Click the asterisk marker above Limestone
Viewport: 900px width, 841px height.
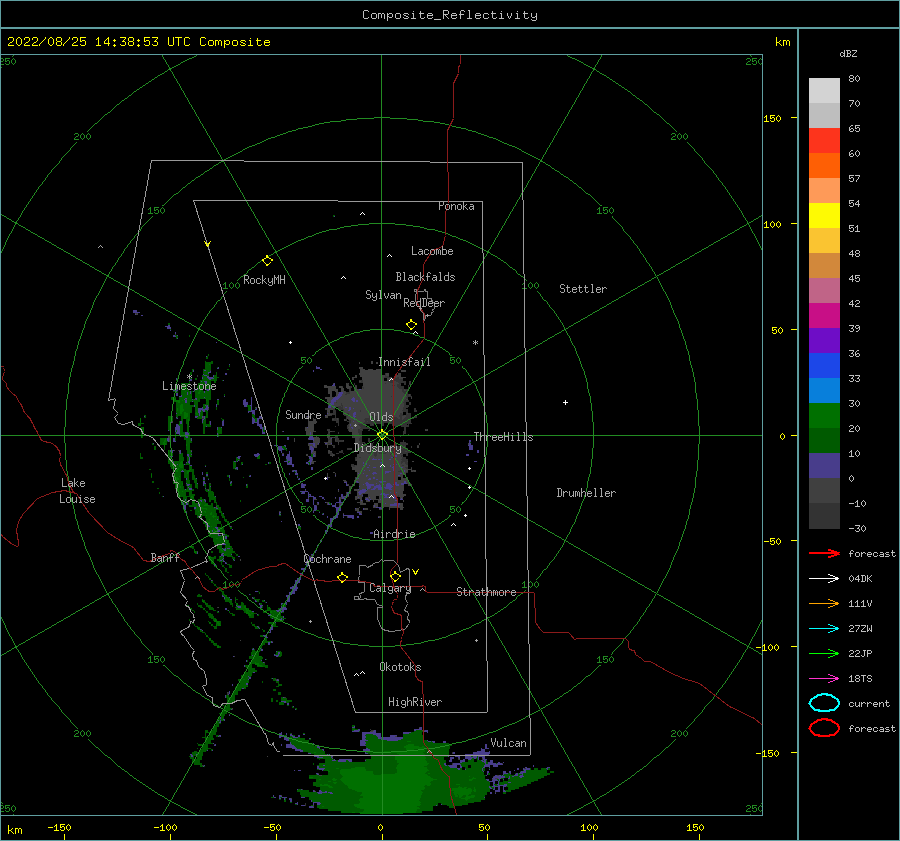point(189,377)
